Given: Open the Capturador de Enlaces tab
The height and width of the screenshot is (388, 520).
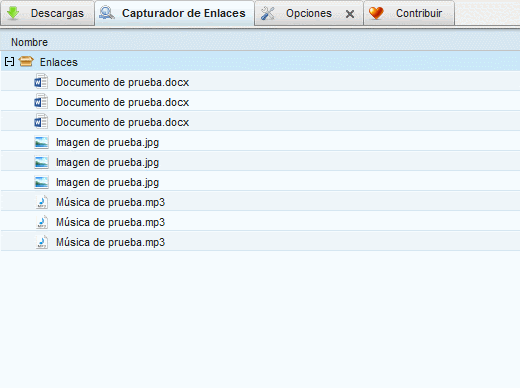Looking at the screenshot, I should coord(175,13).
